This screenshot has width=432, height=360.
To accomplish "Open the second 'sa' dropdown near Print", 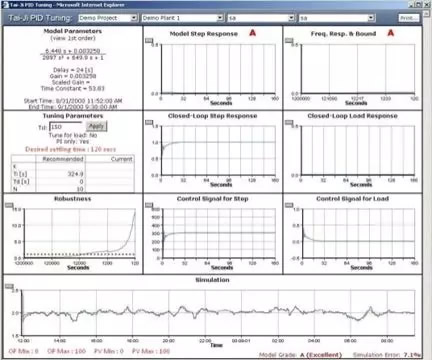I will [371, 18].
